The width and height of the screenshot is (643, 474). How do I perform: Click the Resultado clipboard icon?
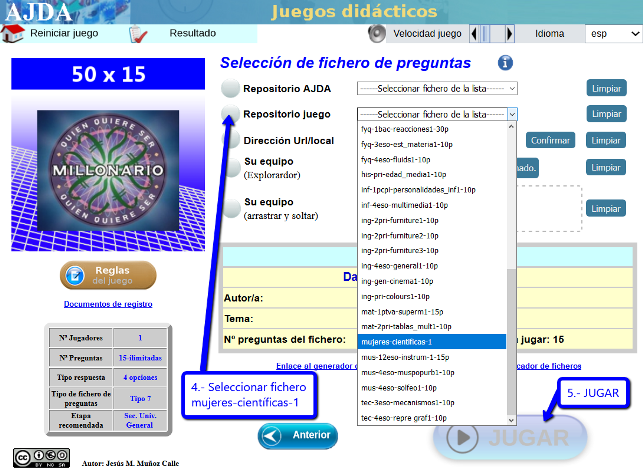click(139, 34)
